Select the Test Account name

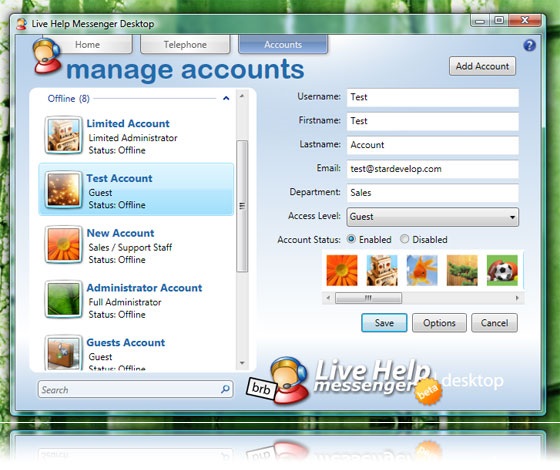119,178
